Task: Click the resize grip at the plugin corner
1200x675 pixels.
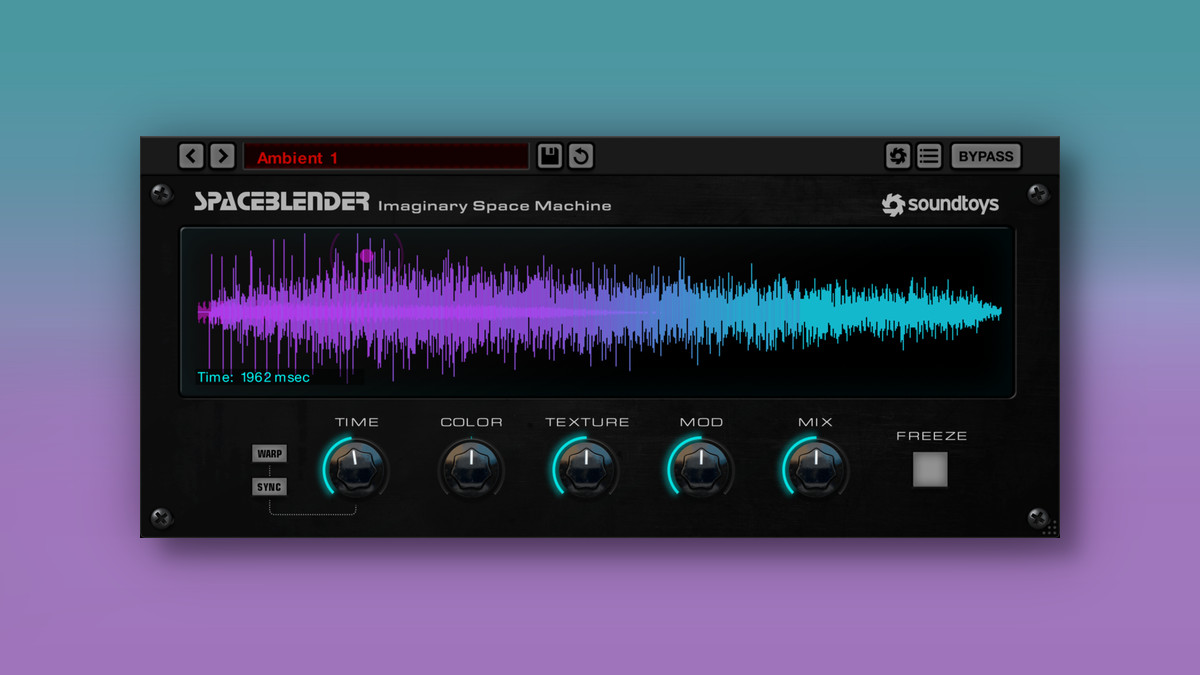Action: (1050, 527)
